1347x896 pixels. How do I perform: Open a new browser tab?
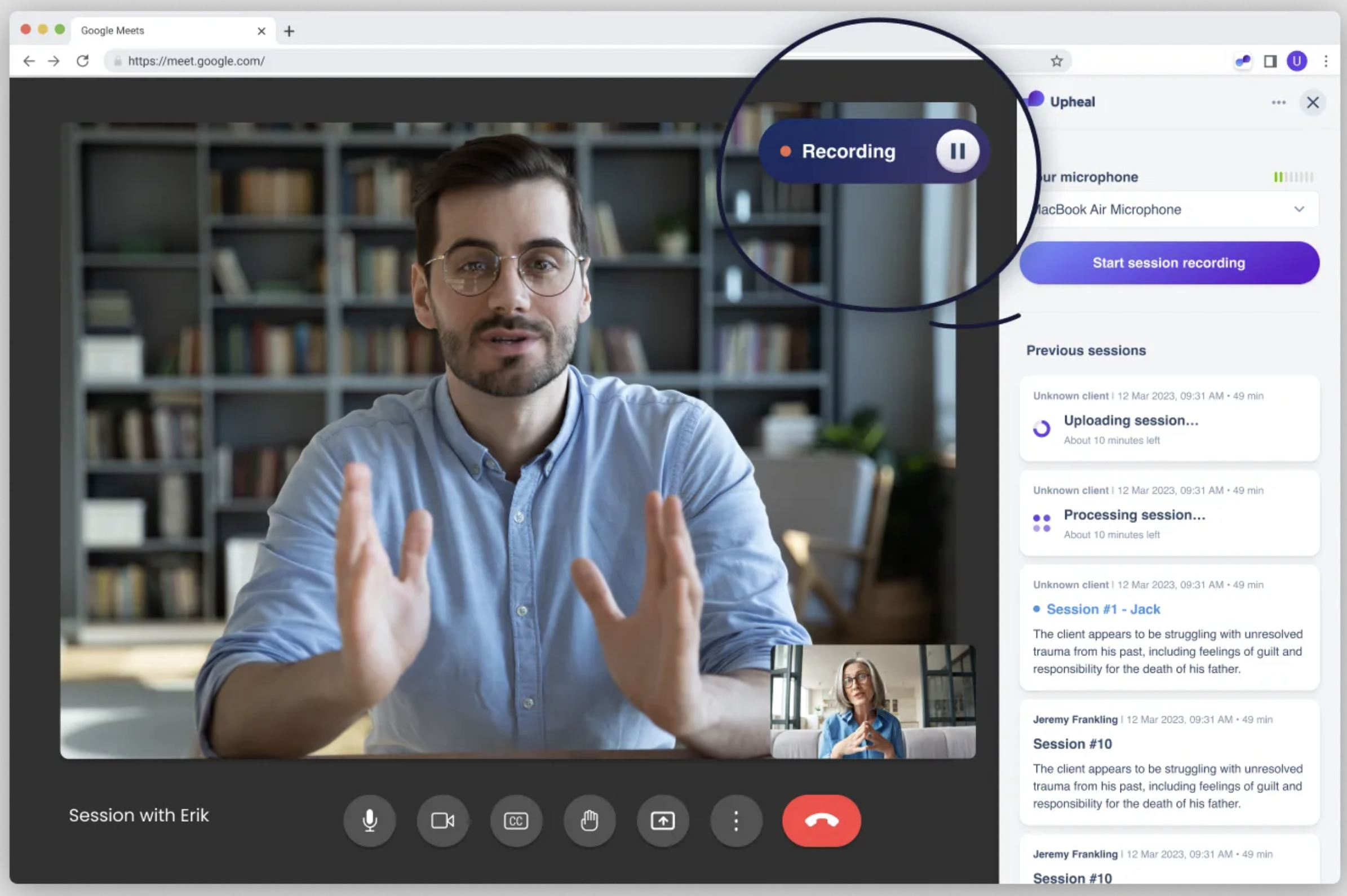coord(289,31)
